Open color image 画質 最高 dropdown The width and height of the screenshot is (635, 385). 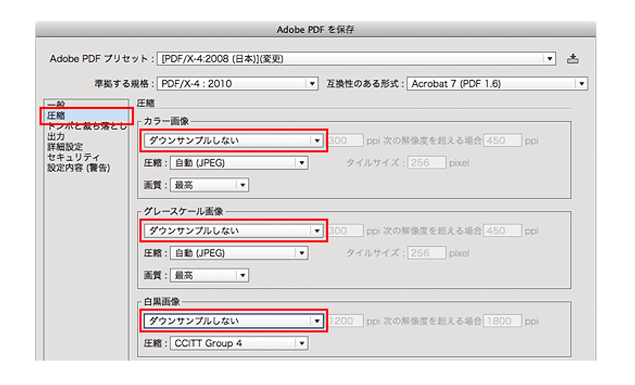point(209,185)
